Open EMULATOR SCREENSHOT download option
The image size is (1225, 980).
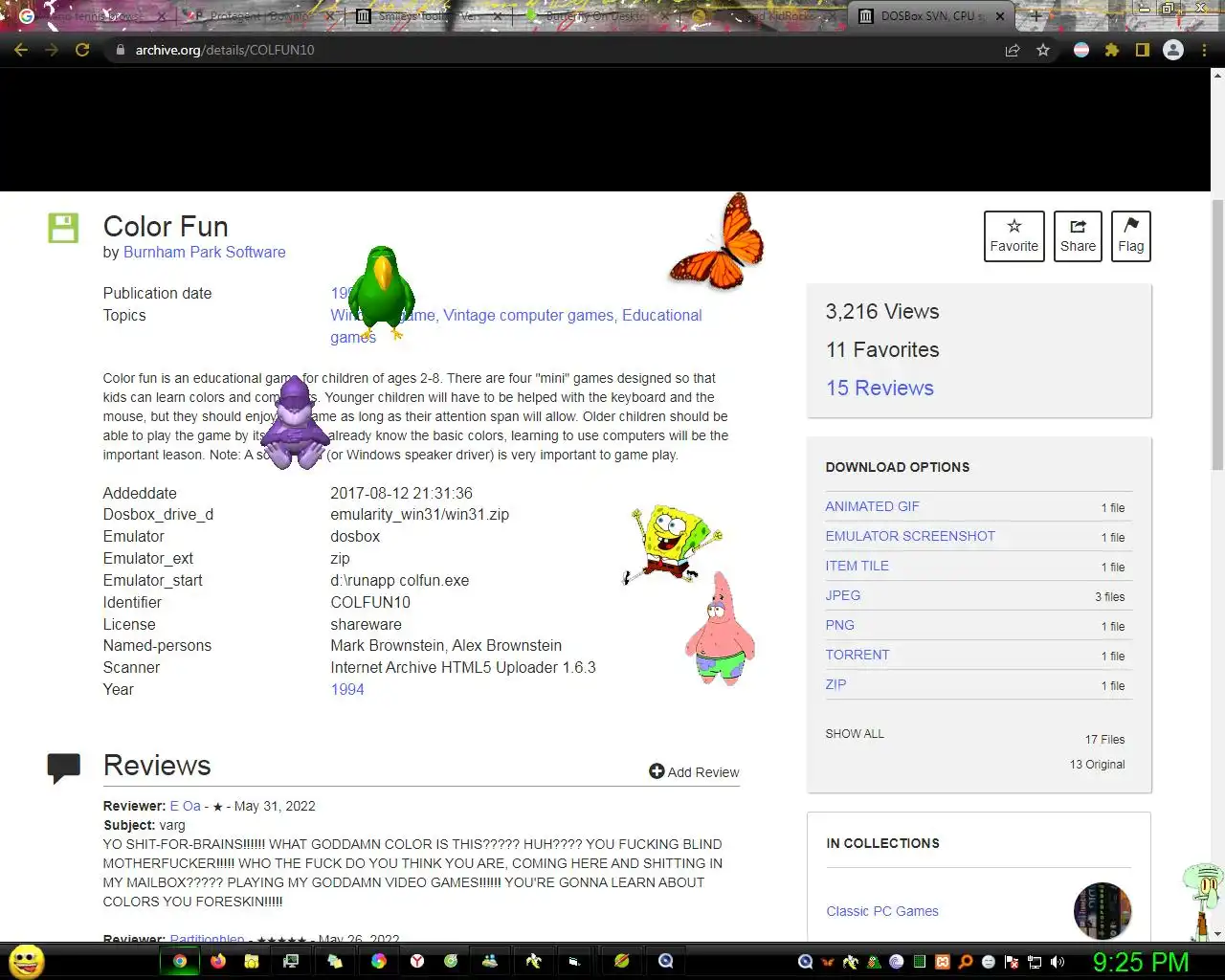click(910, 536)
